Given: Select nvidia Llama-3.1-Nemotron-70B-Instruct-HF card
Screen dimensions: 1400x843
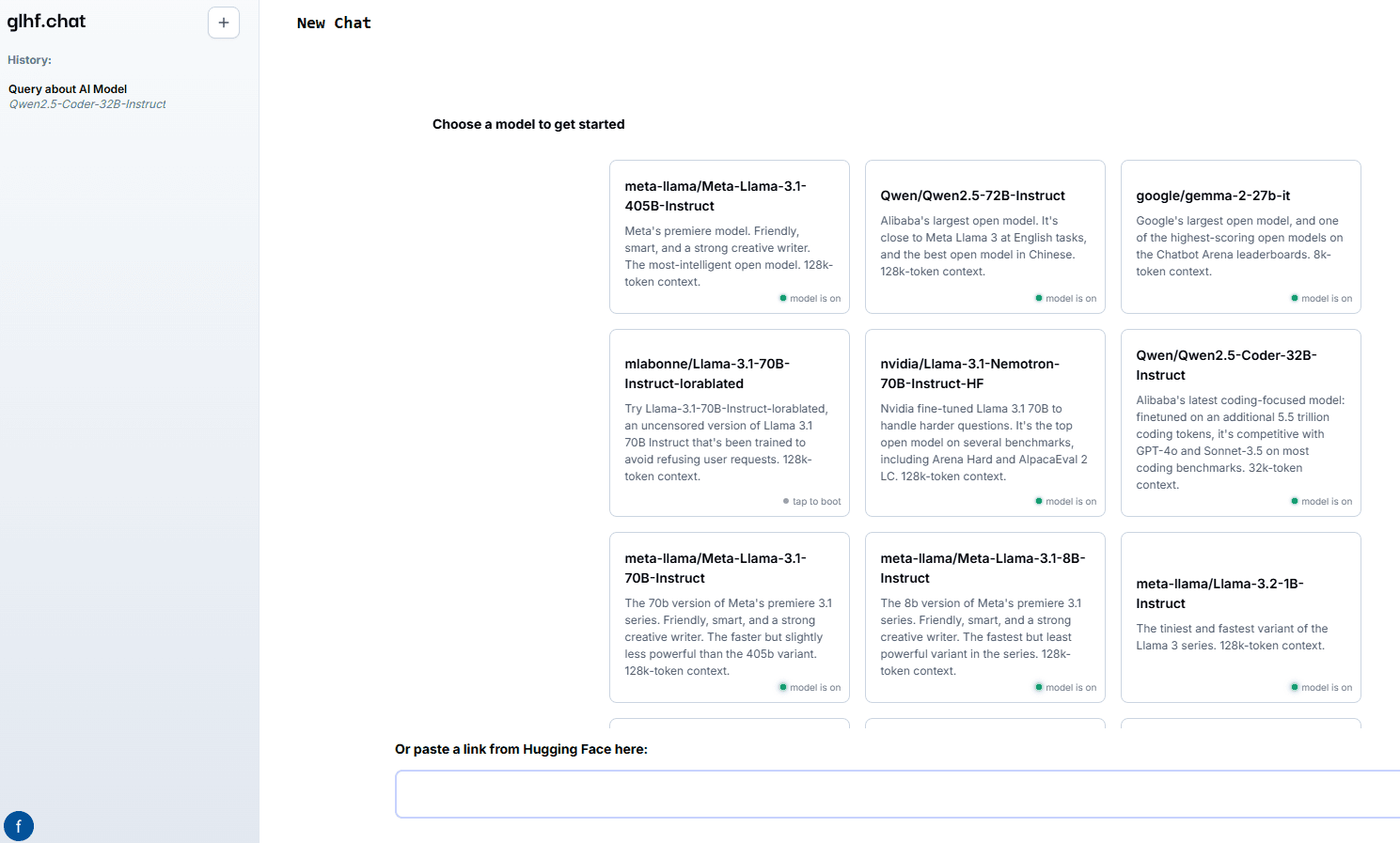Looking at the screenshot, I should tap(985, 423).
